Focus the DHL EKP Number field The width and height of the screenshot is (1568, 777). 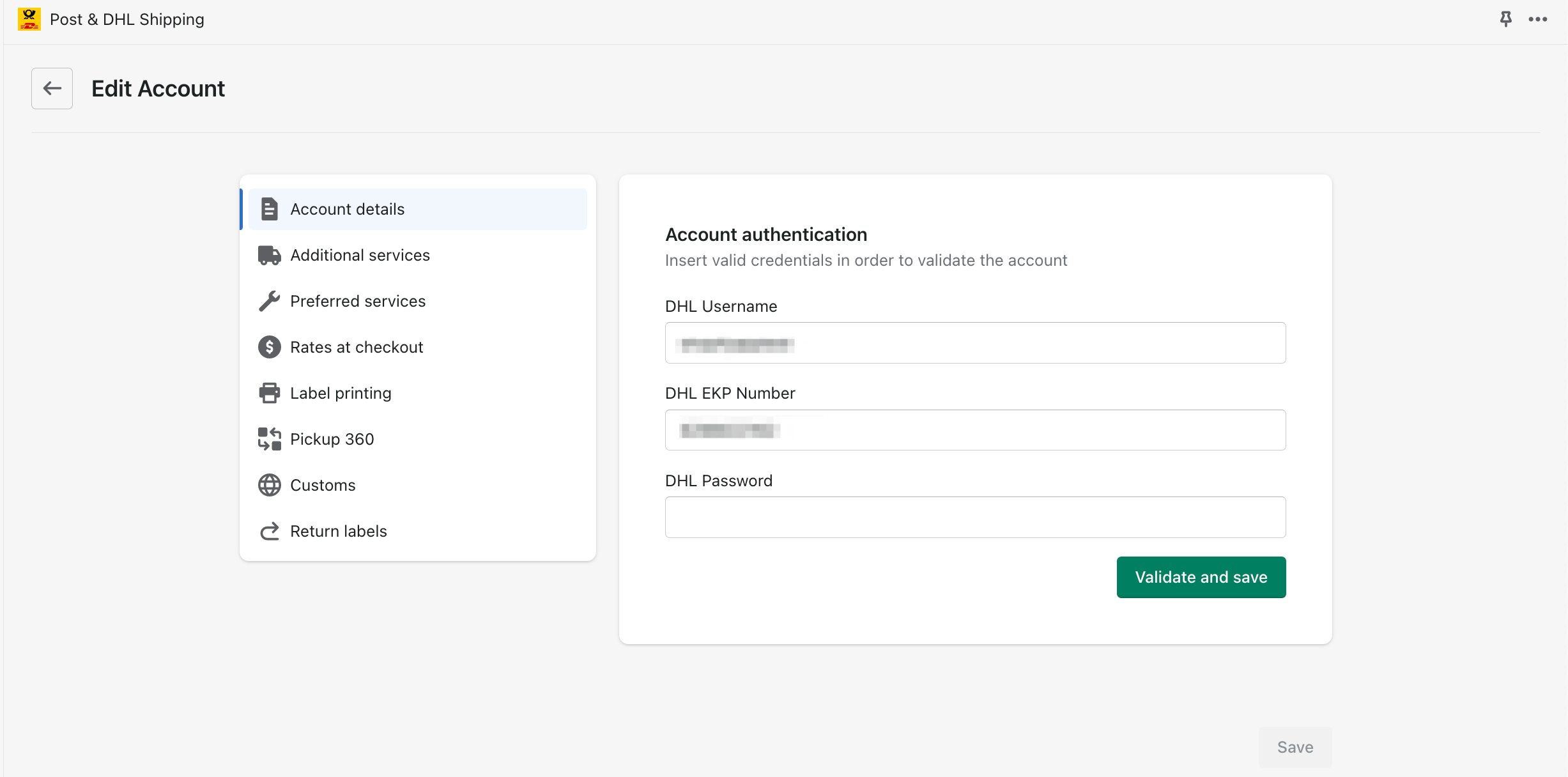[x=975, y=430]
